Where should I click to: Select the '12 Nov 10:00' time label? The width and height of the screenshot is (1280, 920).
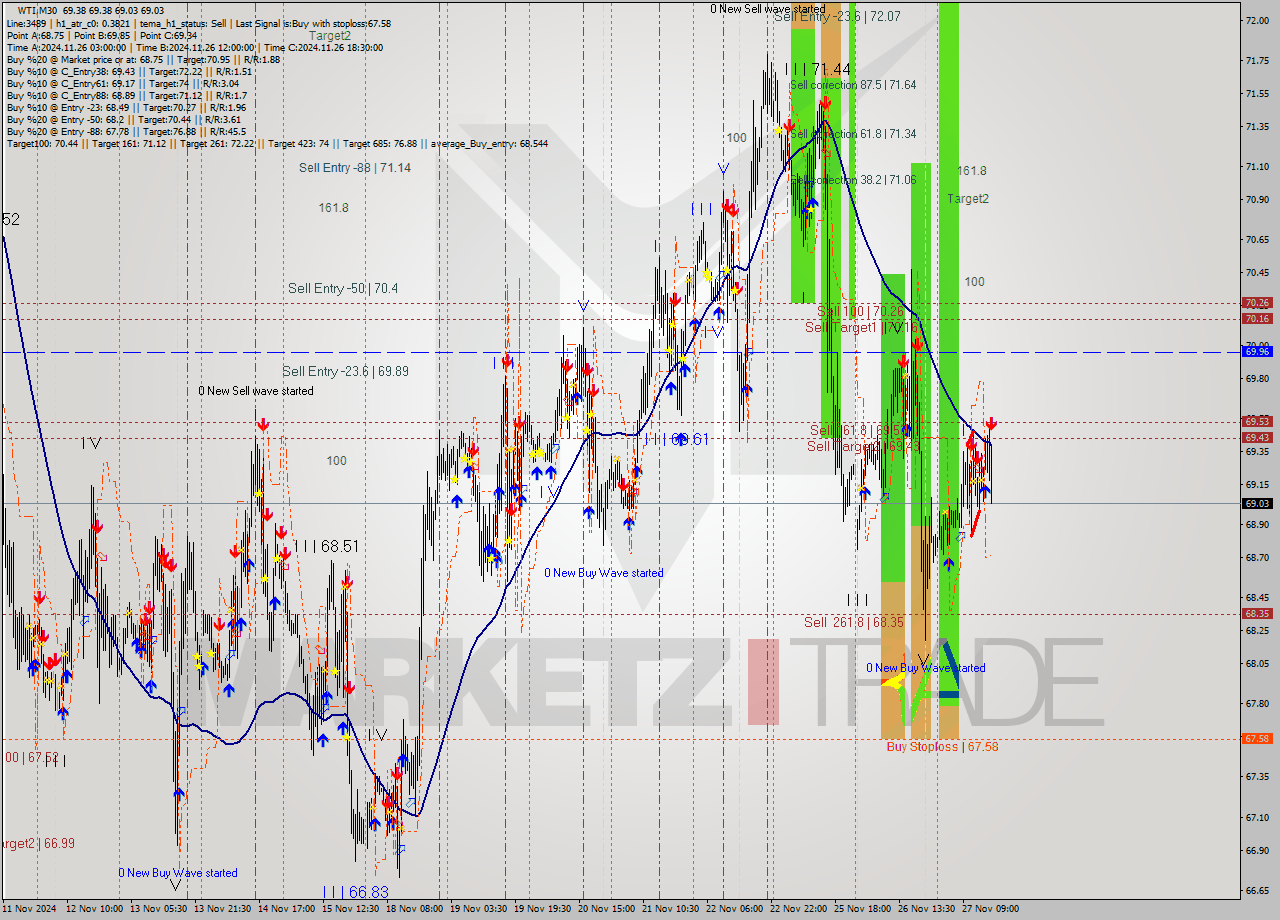pos(95,909)
